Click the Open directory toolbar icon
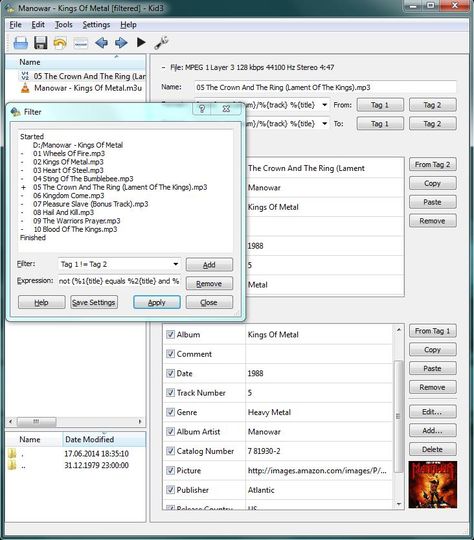Viewport: 474px width, 540px height. pyautogui.click(x=20, y=43)
